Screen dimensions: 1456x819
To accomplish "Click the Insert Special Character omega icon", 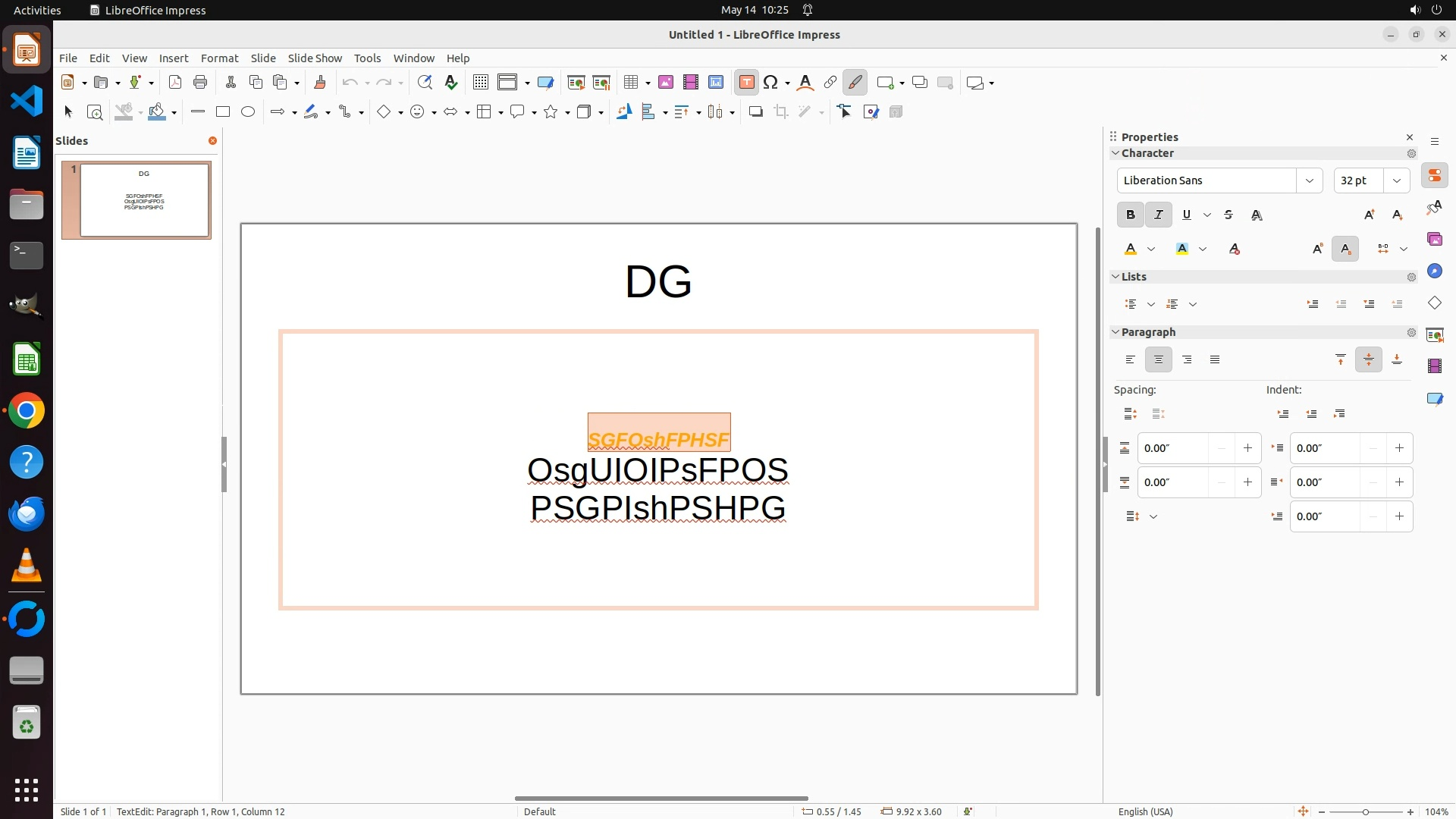I will [770, 83].
